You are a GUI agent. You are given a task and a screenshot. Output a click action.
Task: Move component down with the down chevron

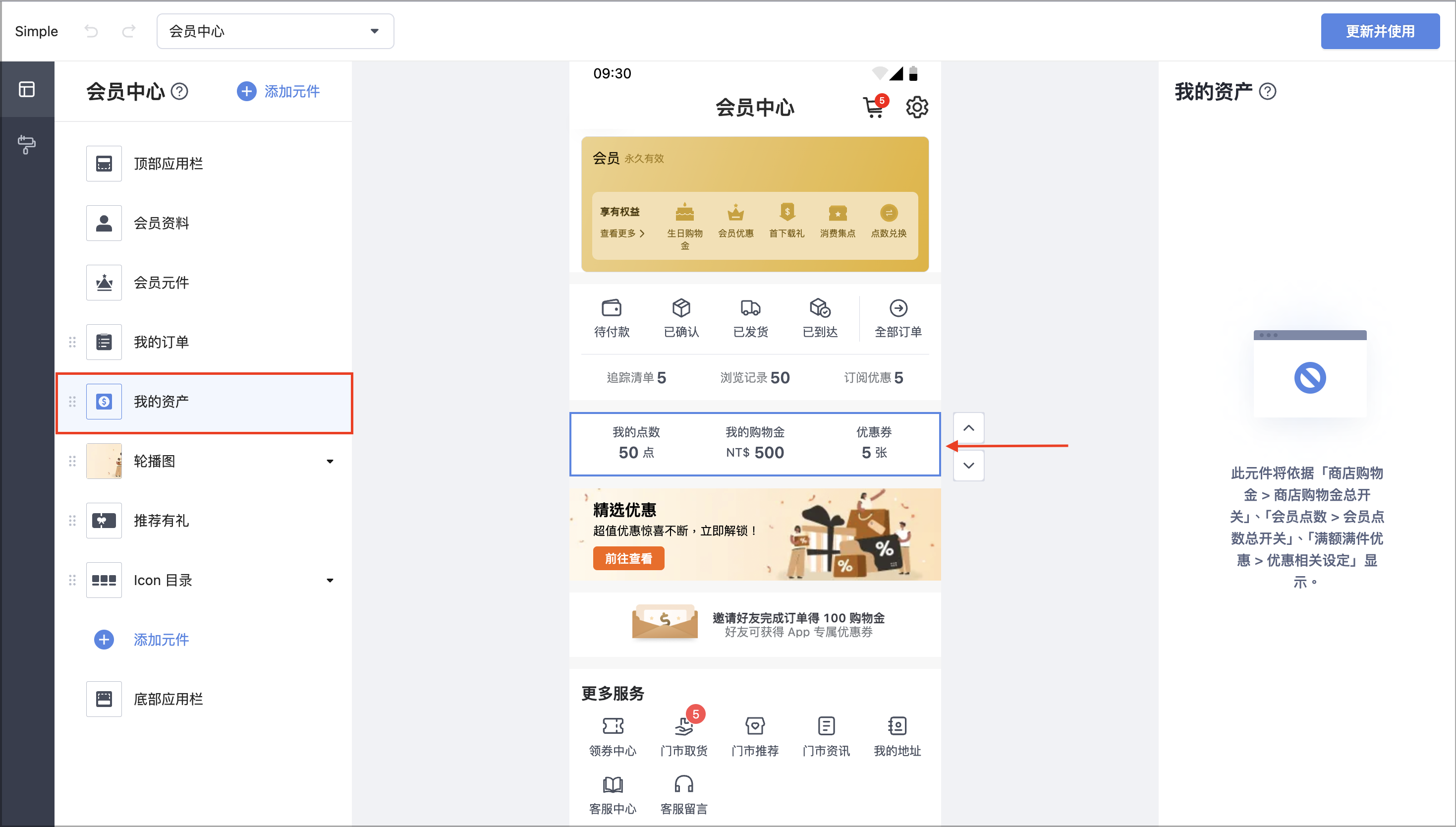click(968, 466)
